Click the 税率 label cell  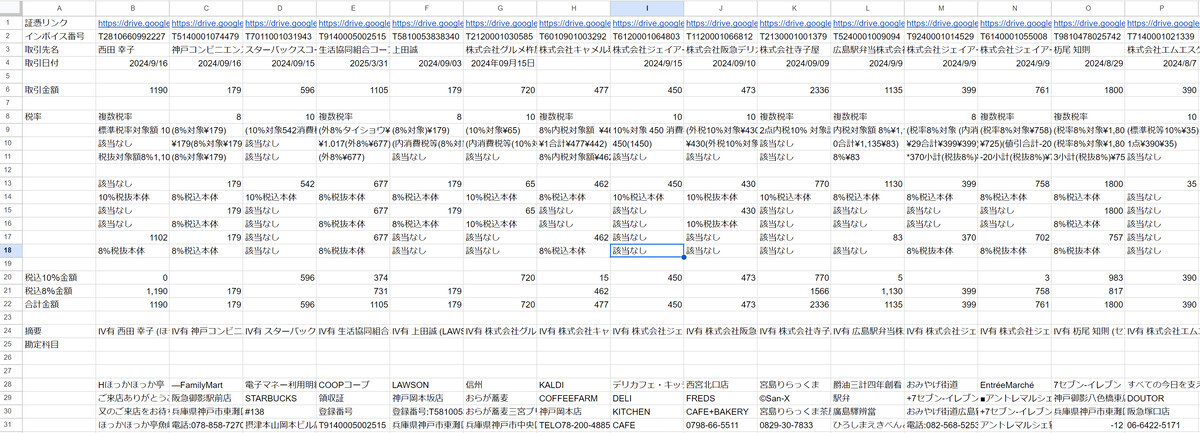click(58, 116)
